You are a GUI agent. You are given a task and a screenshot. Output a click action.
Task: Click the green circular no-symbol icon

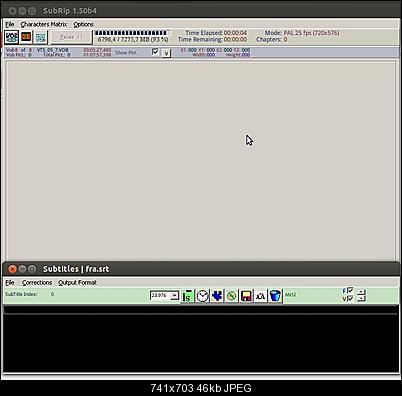coord(232,296)
